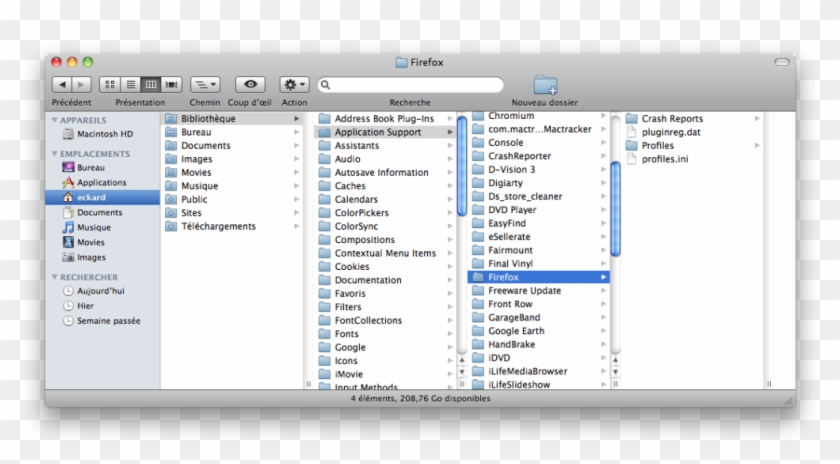The image size is (840, 464).
Task: Select the Public folder in first column
Action: 232,199
